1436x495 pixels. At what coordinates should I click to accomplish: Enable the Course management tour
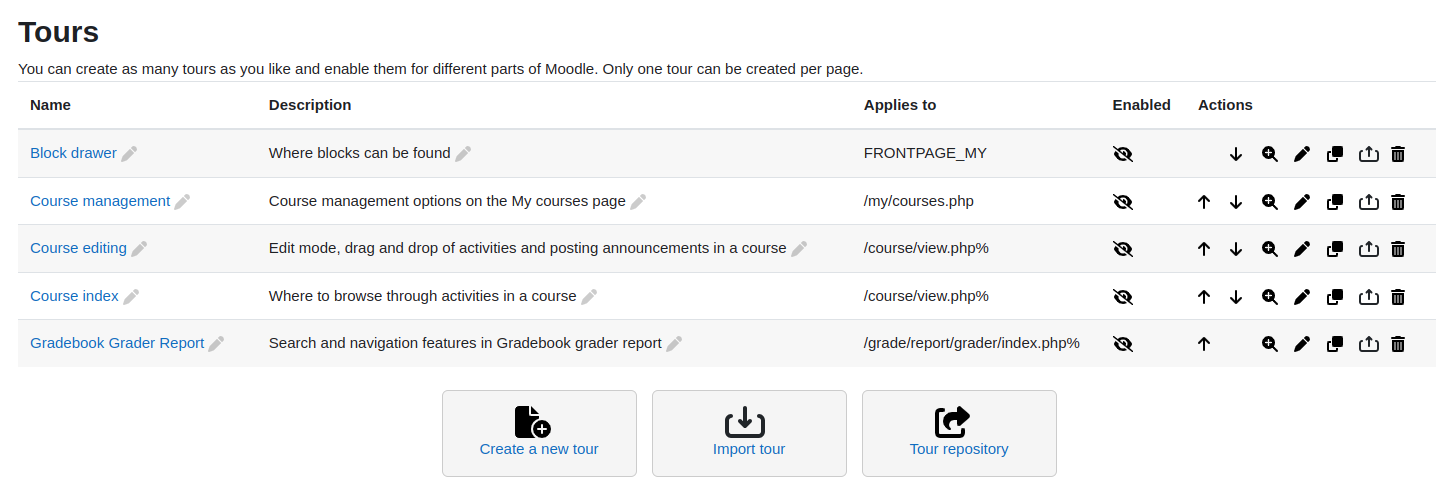pyautogui.click(x=1123, y=201)
